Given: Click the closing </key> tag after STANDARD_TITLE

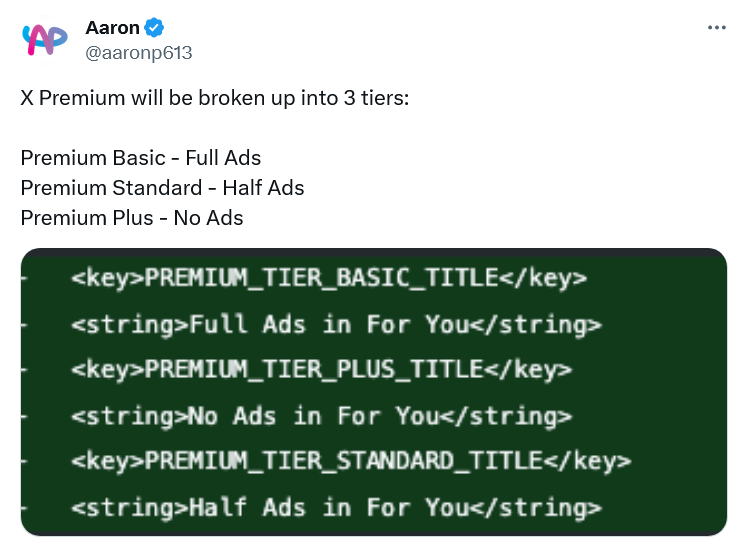Looking at the screenshot, I should click(x=587, y=461).
